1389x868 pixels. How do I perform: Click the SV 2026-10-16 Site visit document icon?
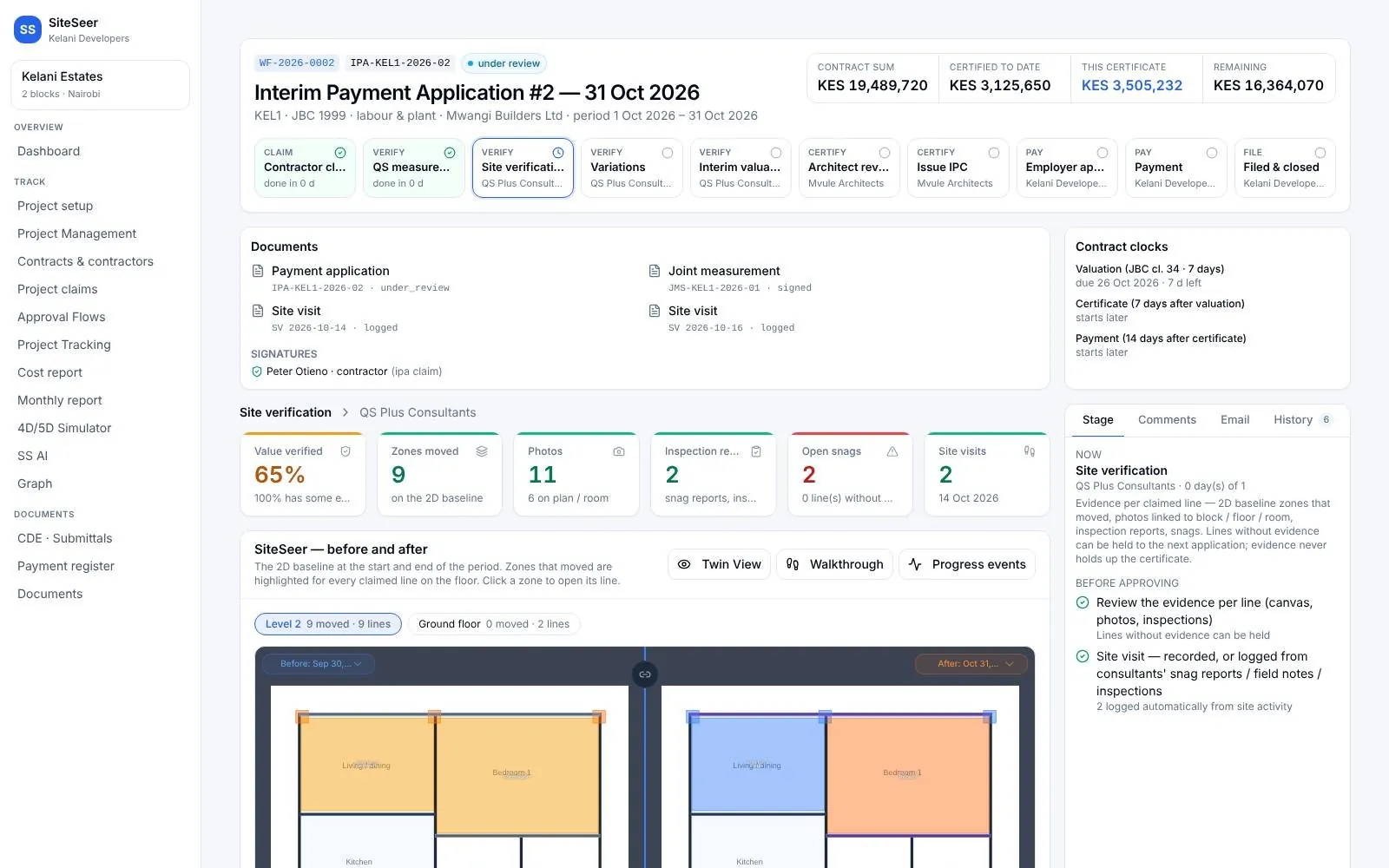tap(655, 311)
